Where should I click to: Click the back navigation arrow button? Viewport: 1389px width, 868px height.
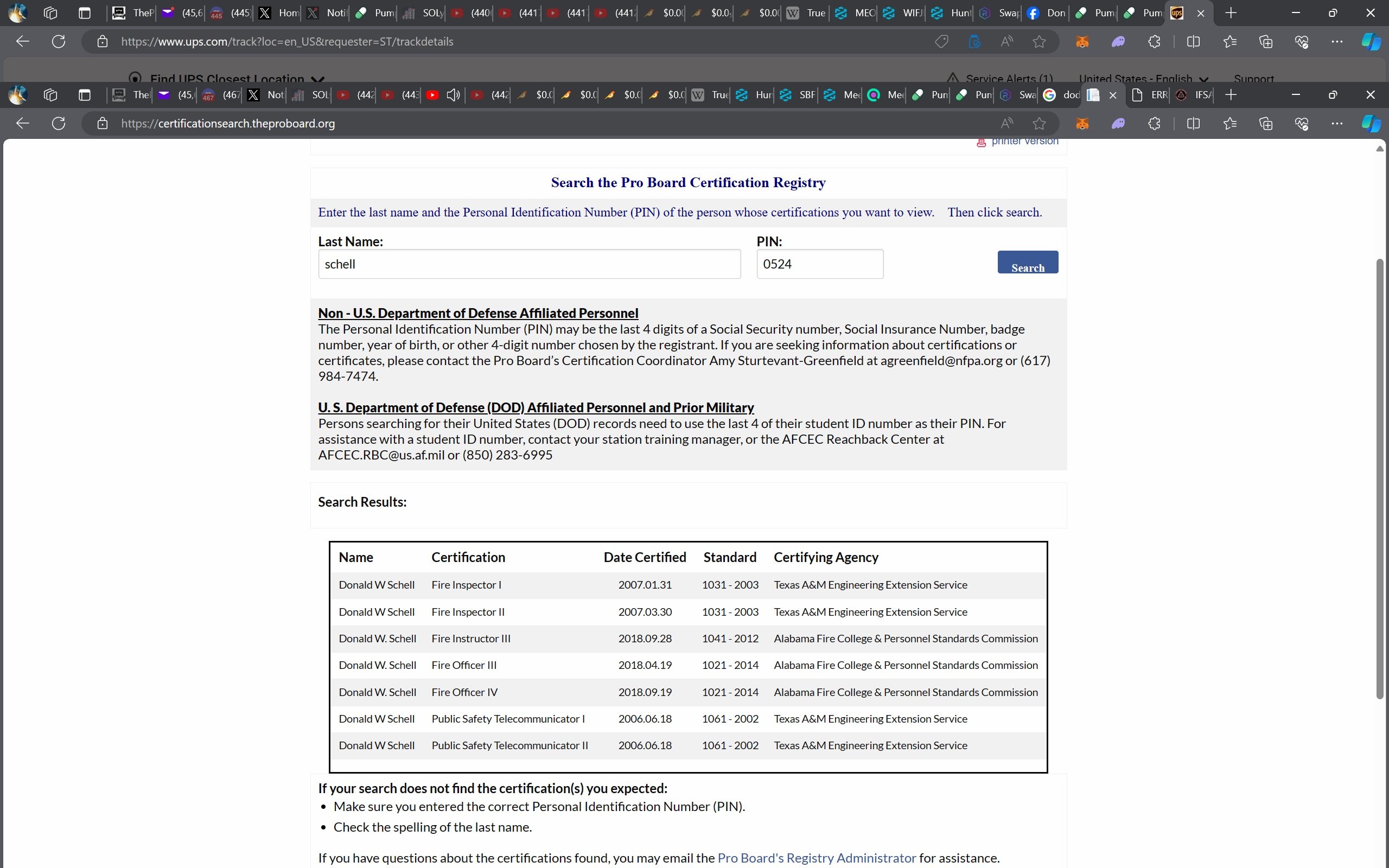pyautogui.click(x=22, y=122)
